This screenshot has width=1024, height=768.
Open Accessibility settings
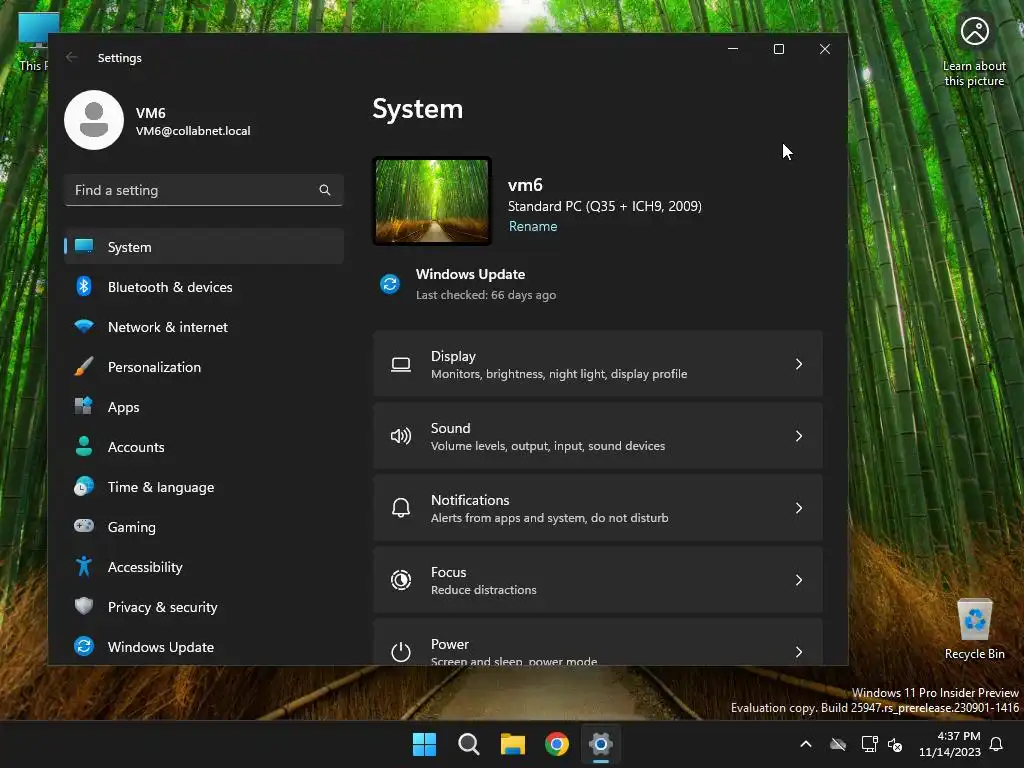pos(204,566)
